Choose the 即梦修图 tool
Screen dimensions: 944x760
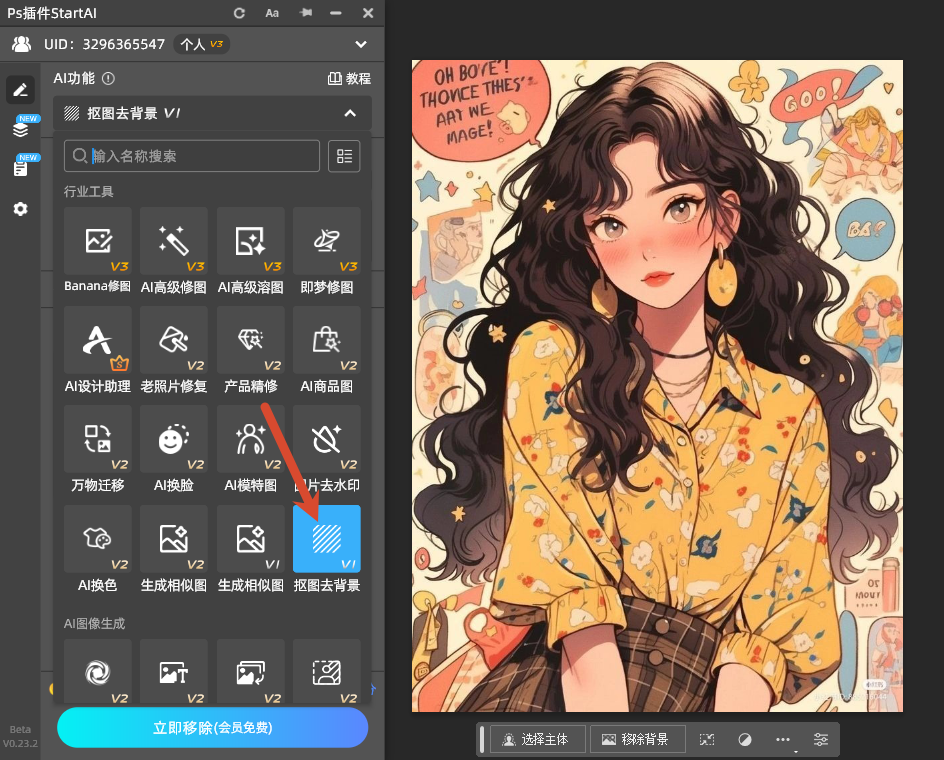pos(327,241)
